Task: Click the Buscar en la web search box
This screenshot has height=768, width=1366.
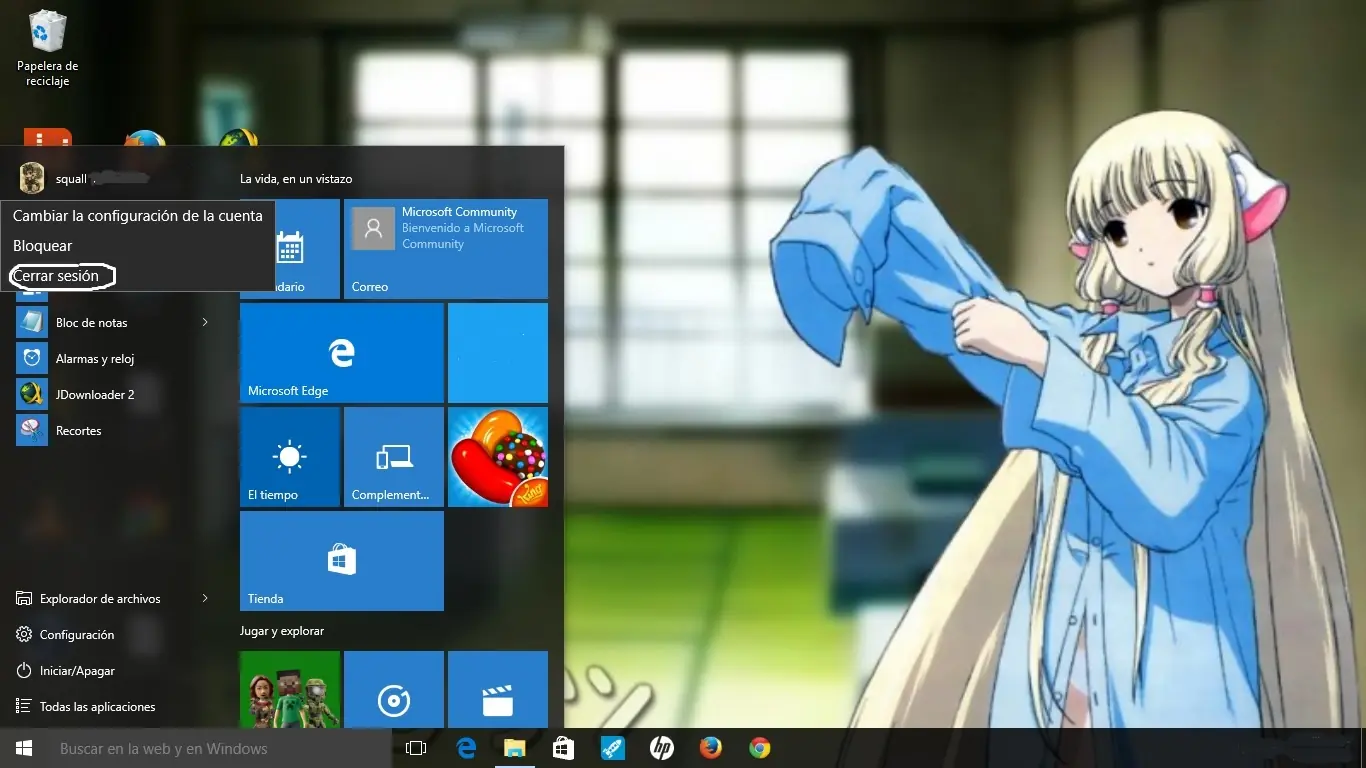Action: pyautogui.click(x=220, y=748)
